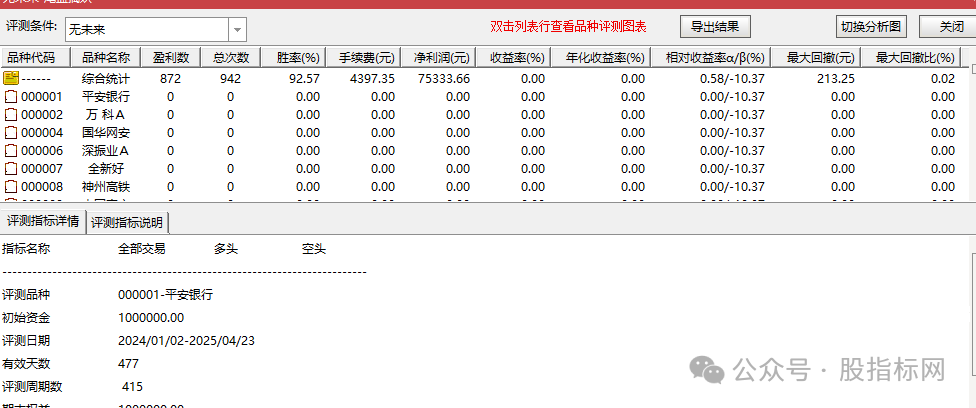The image size is (976, 408).
Task: Open the 评测条件 dropdown arrow
Action: (x=237, y=30)
